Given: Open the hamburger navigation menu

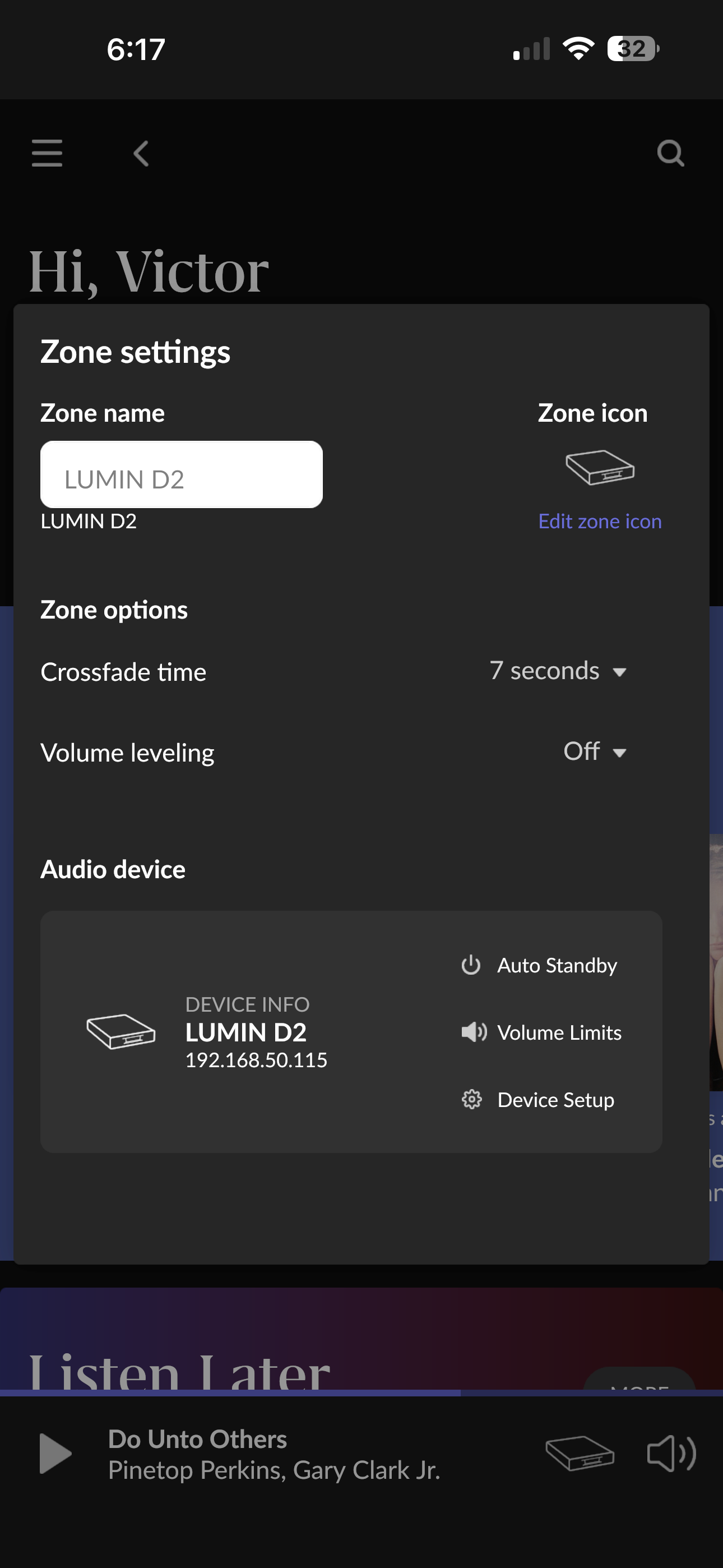Looking at the screenshot, I should pyautogui.click(x=47, y=153).
